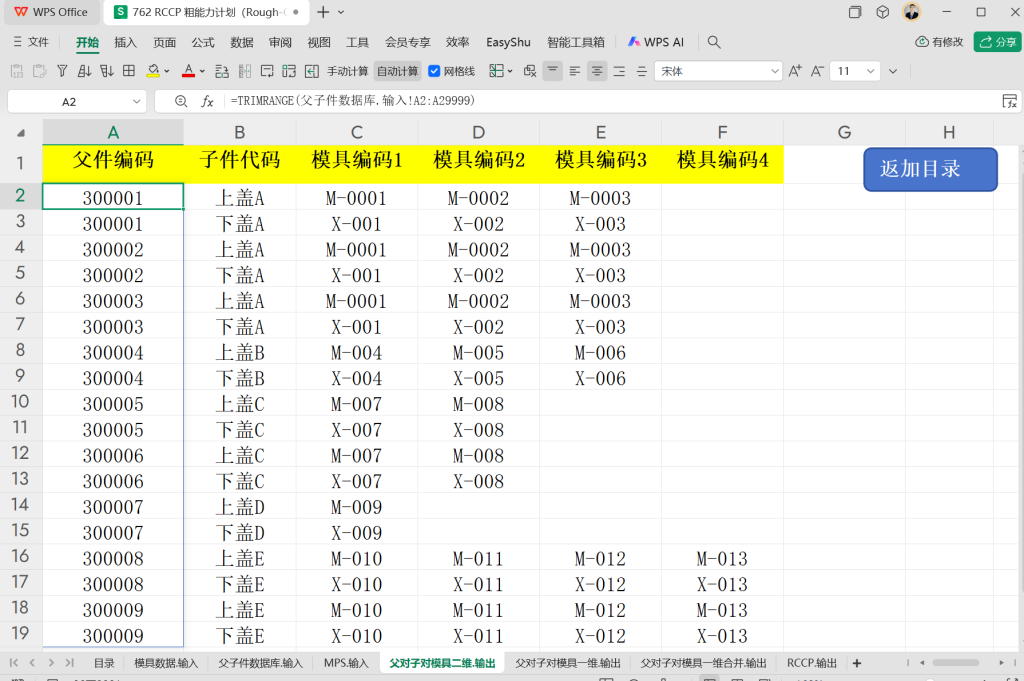Open the EasyShu tab
1024x681 pixels.
tap(508, 42)
